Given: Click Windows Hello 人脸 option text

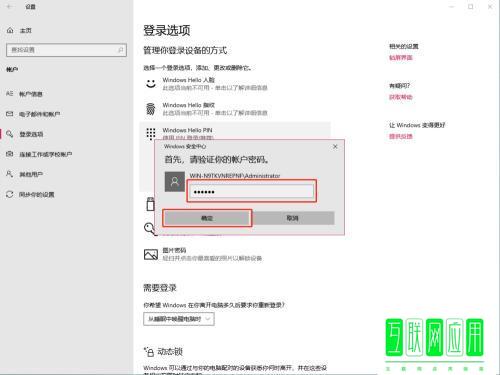Looking at the screenshot, I should (189, 80).
